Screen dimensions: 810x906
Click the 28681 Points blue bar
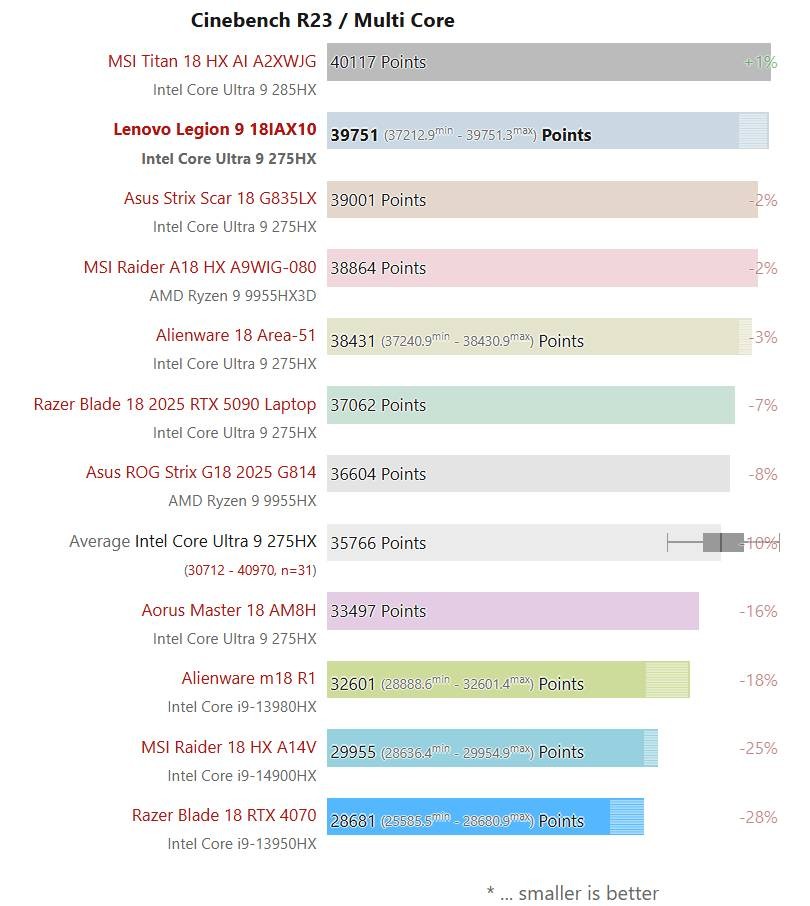pyautogui.click(x=485, y=816)
